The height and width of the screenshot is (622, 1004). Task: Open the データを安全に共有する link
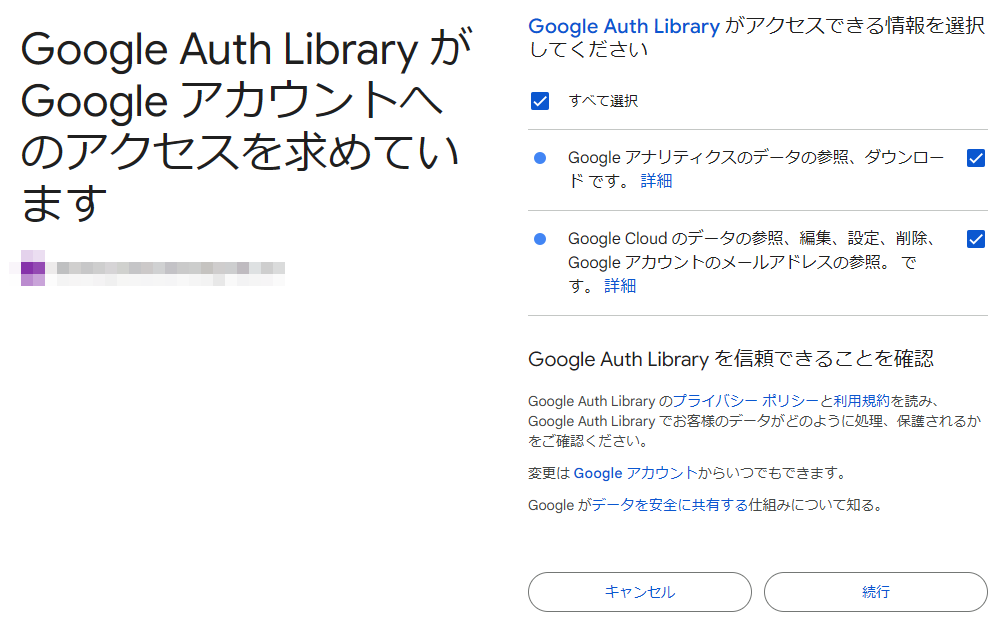(669, 505)
